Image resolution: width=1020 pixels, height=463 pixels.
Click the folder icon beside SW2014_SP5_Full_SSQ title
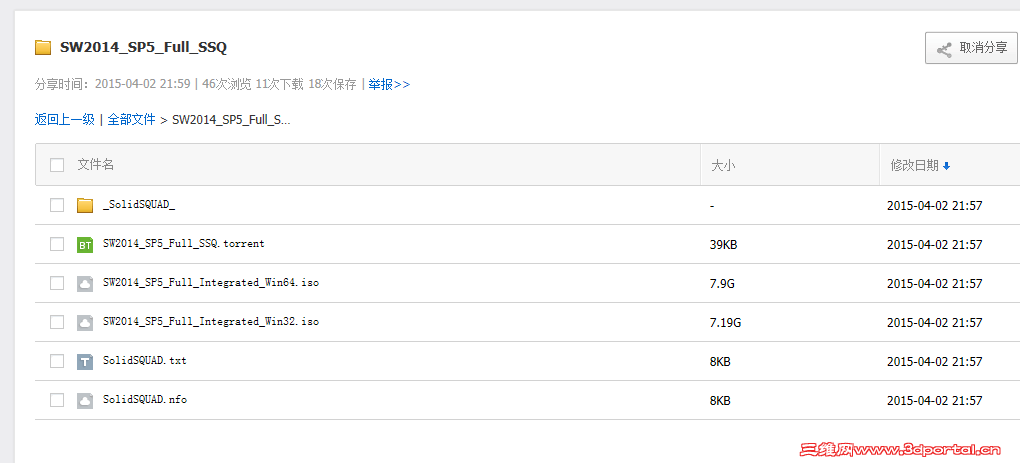click(43, 47)
